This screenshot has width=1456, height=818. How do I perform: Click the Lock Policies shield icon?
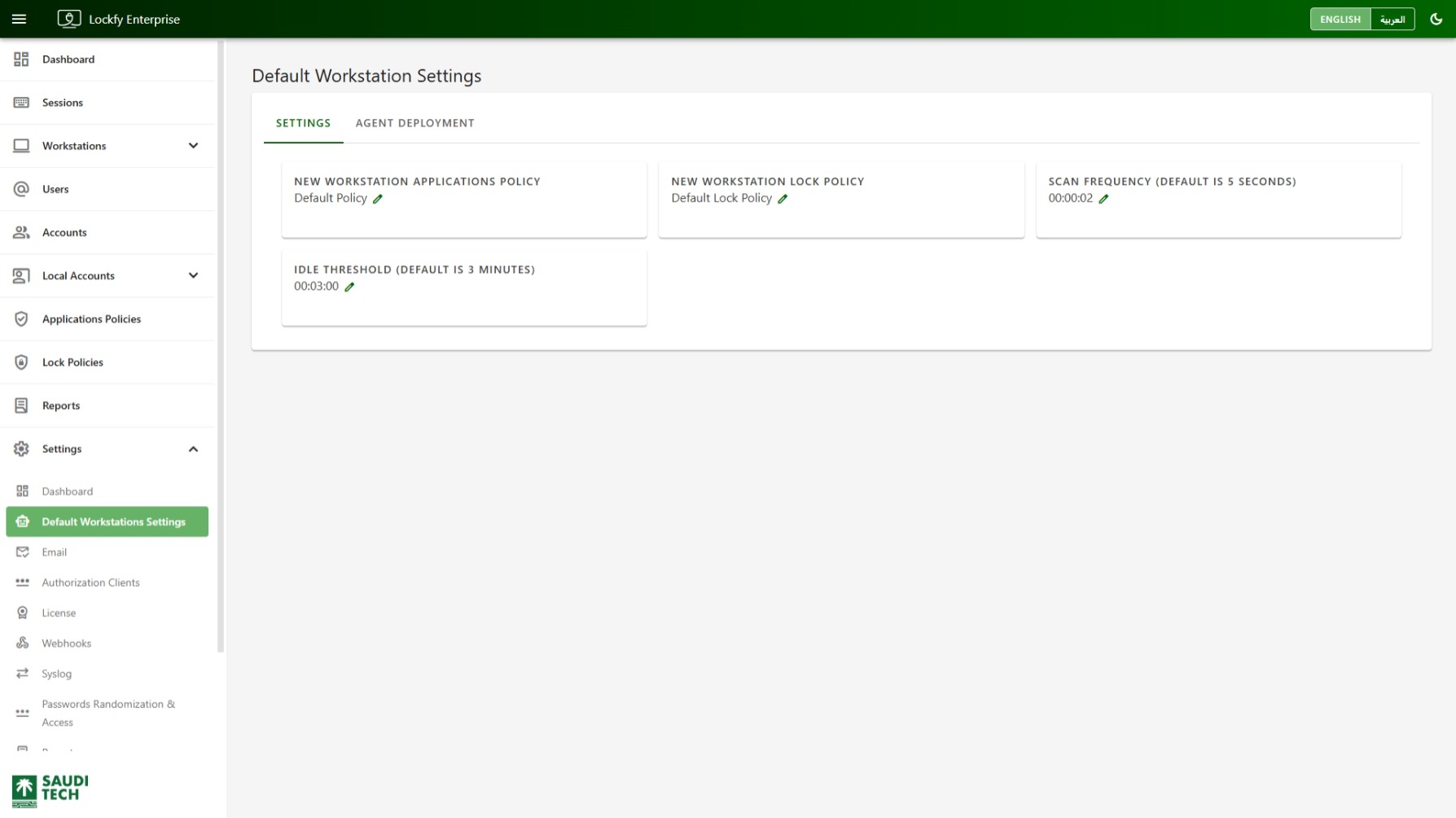point(21,362)
